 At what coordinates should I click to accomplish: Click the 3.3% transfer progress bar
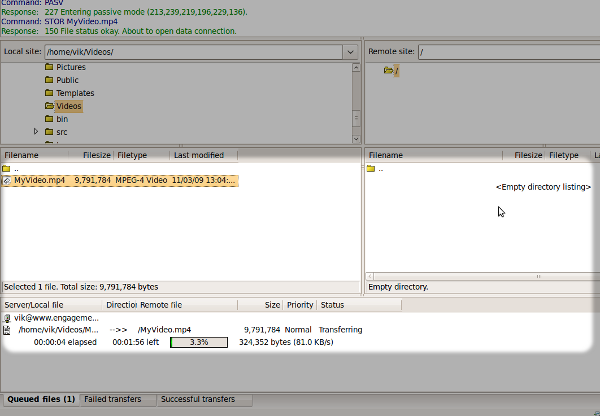[x=199, y=342]
